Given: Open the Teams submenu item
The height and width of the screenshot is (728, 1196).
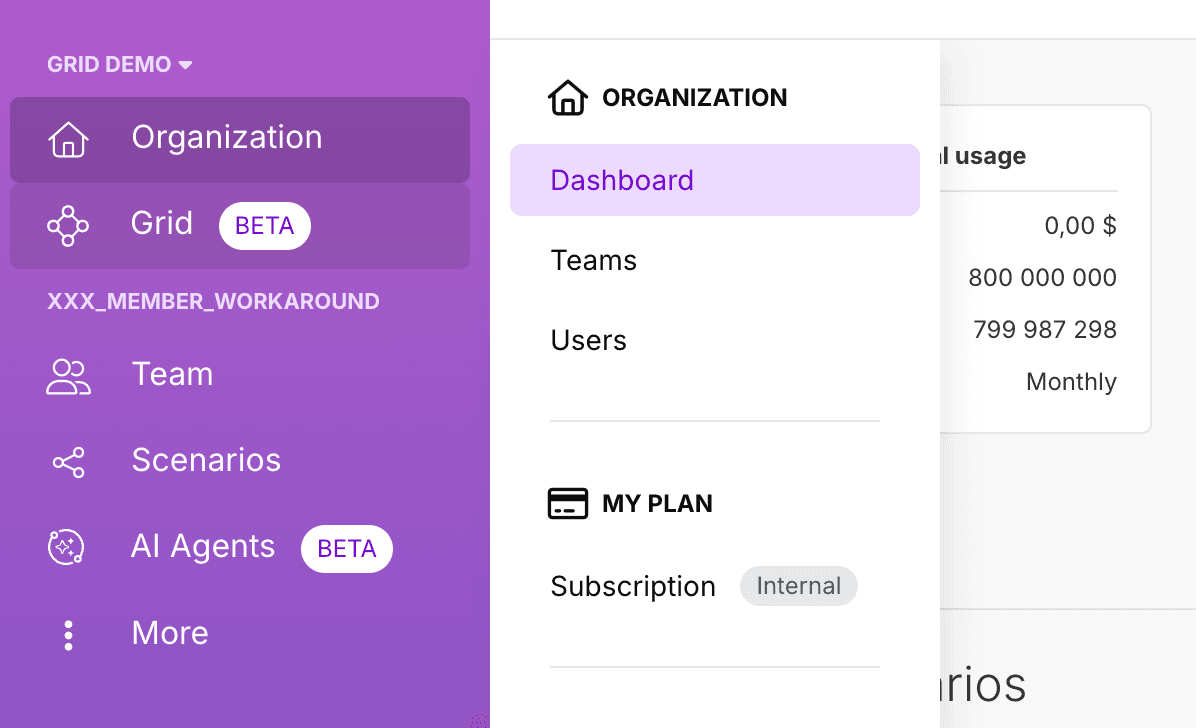Looking at the screenshot, I should coord(593,261).
